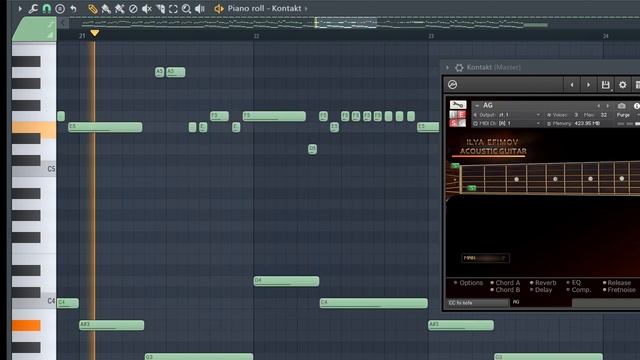
Task: Click the AG instrument name
Action: pyautogui.click(x=488, y=105)
